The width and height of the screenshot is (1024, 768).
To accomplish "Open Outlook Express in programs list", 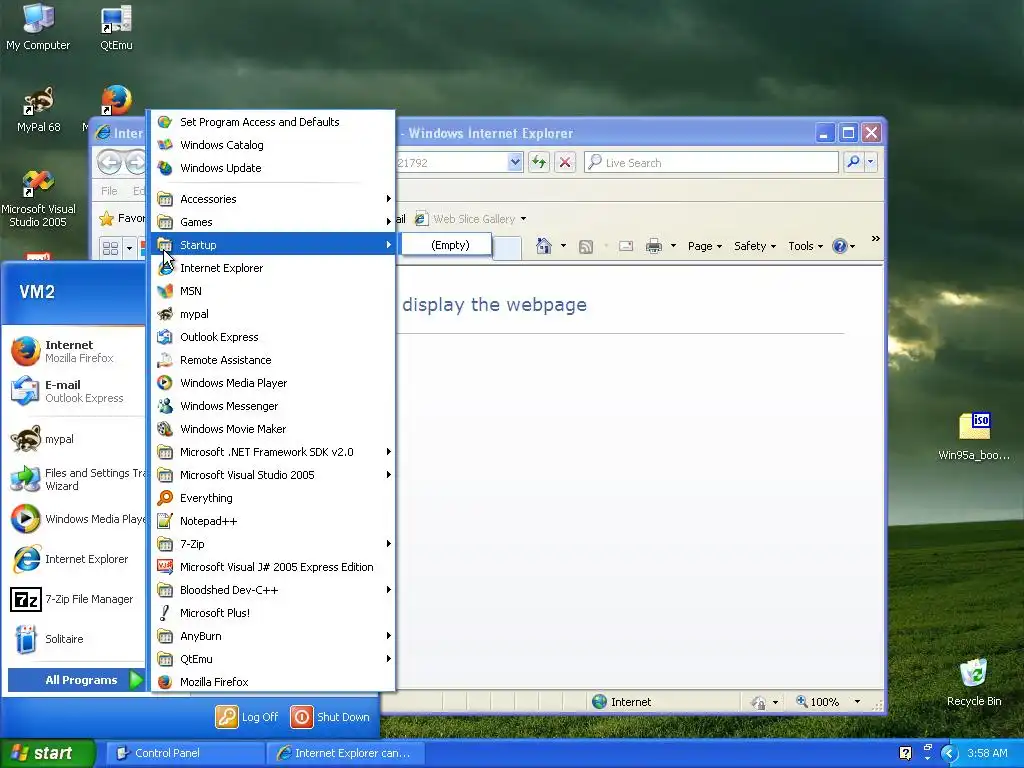I will 273,337.
